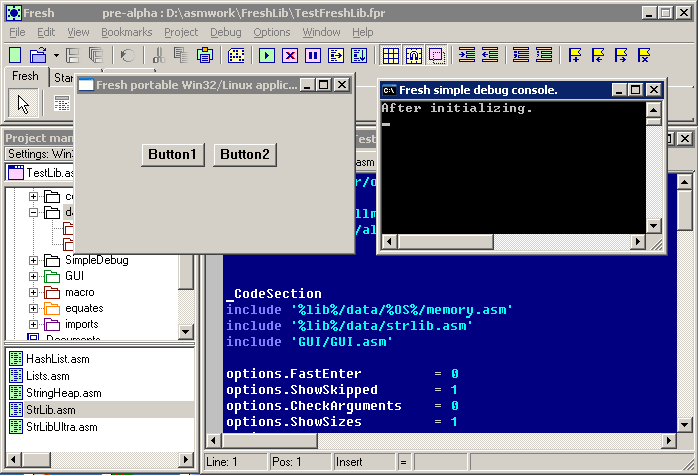This screenshot has width=698, height=475.
Task: Click Button2 in the form window
Action: (x=245, y=155)
